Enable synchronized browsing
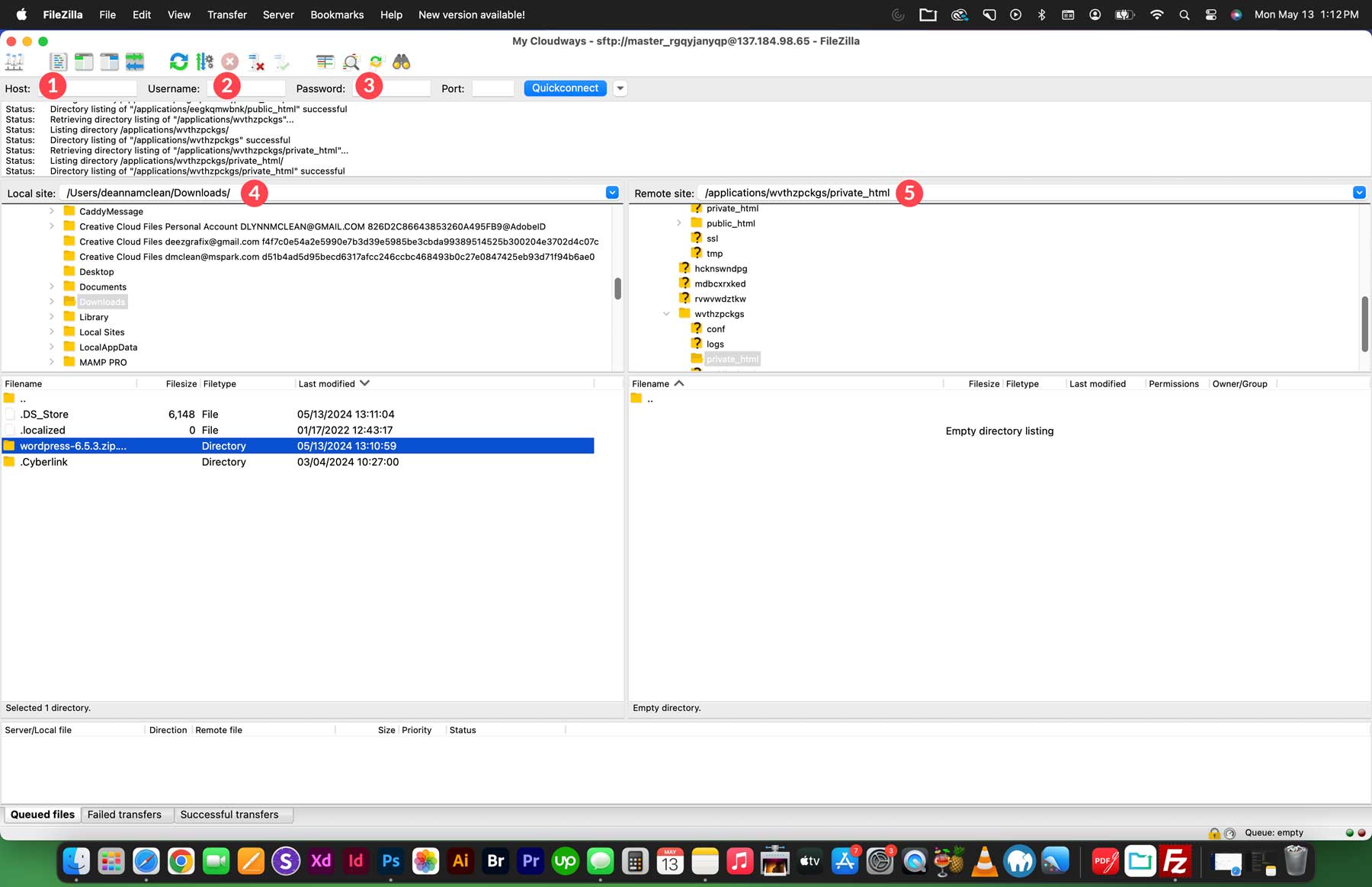 pyautogui.click(x=375, y=62)
